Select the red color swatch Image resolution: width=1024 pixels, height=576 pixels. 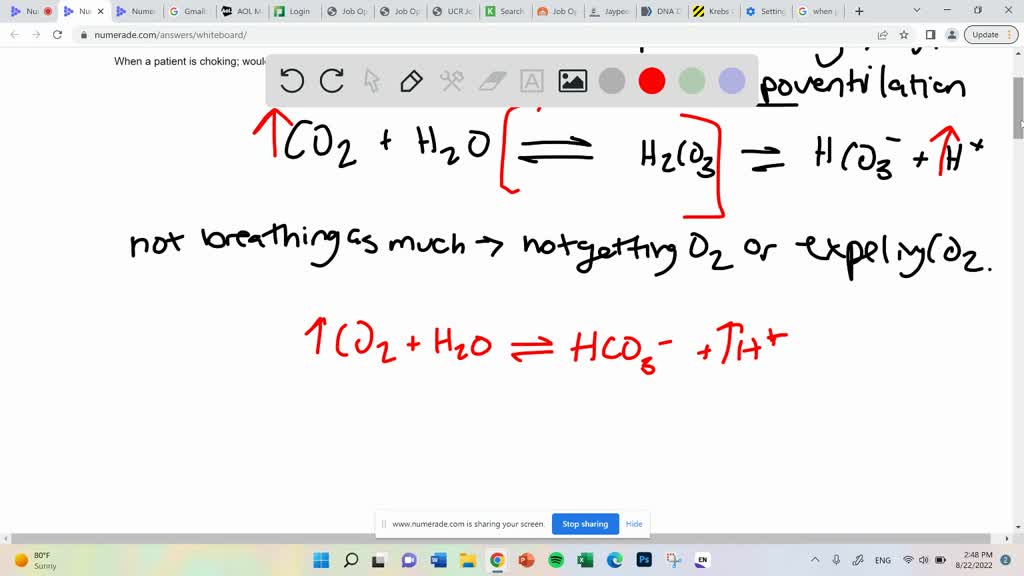pyautogui.click(x=652, y=81)
